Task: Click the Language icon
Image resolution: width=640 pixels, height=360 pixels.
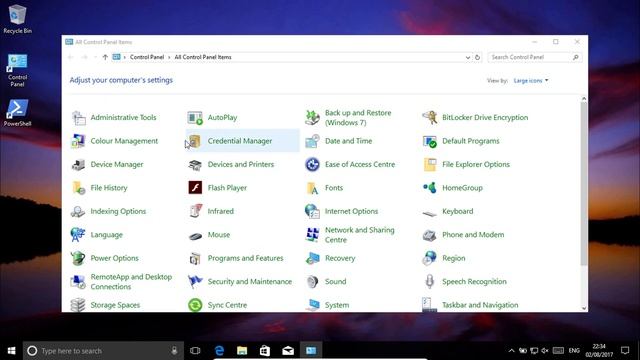Action: [x=78, y=235]
